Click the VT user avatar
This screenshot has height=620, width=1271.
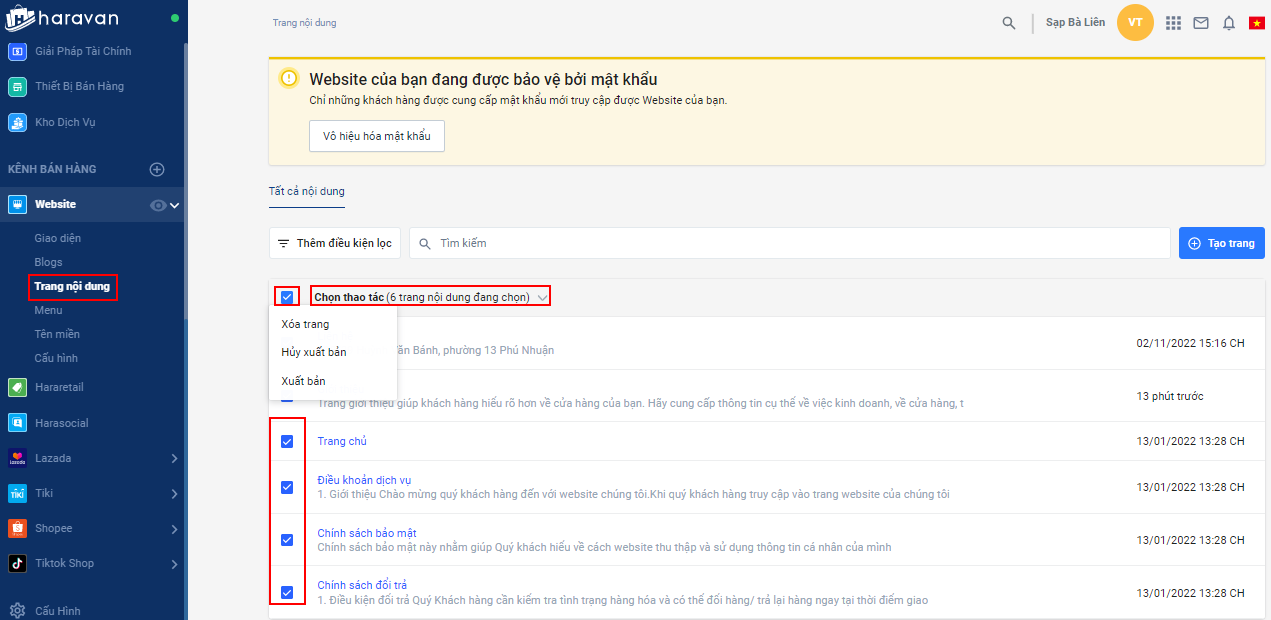pyautogui.click(x=1135, y=23)
